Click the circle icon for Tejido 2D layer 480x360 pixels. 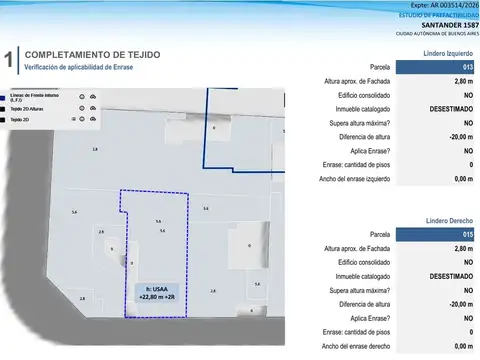82,119
